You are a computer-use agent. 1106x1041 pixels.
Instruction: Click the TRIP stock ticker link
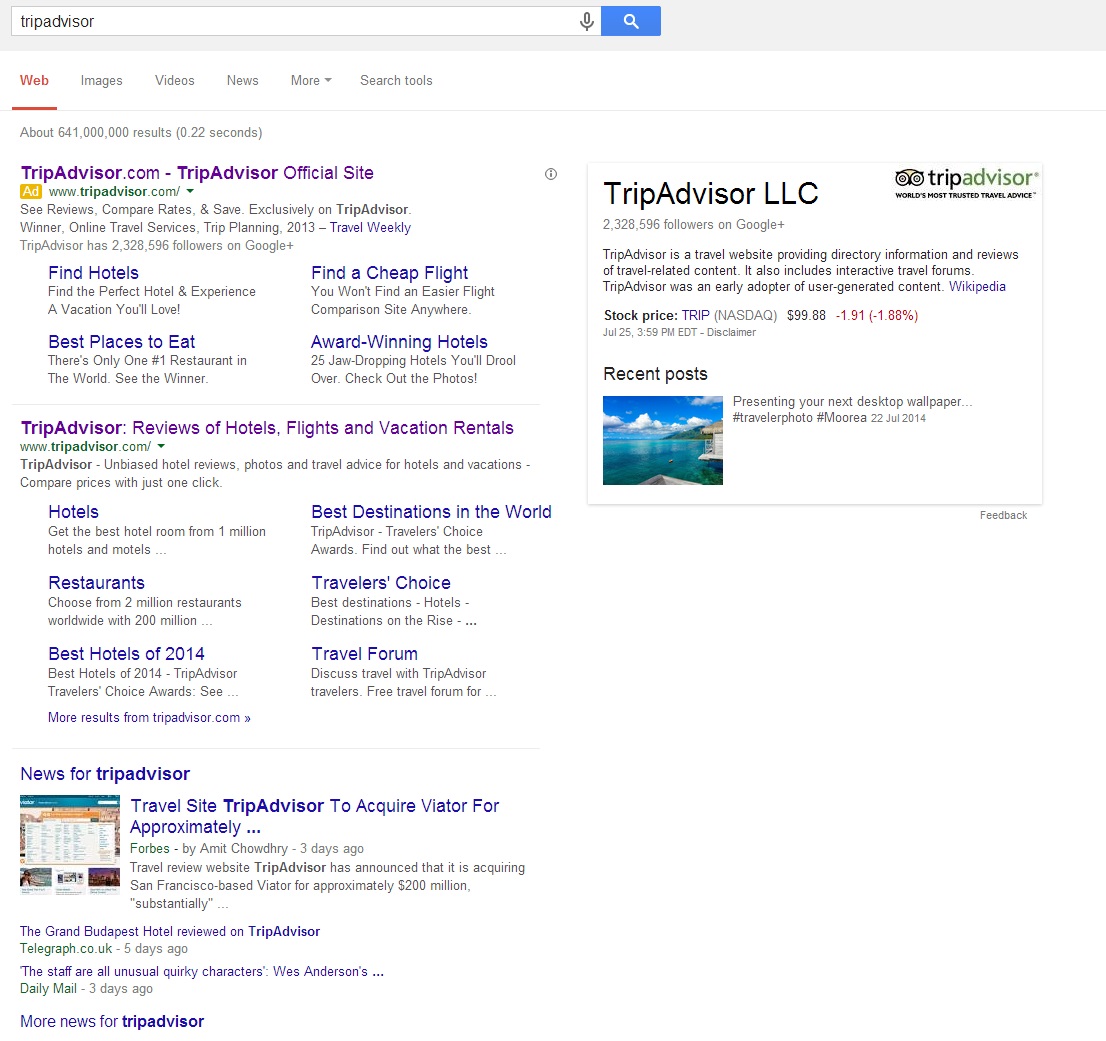695,316
